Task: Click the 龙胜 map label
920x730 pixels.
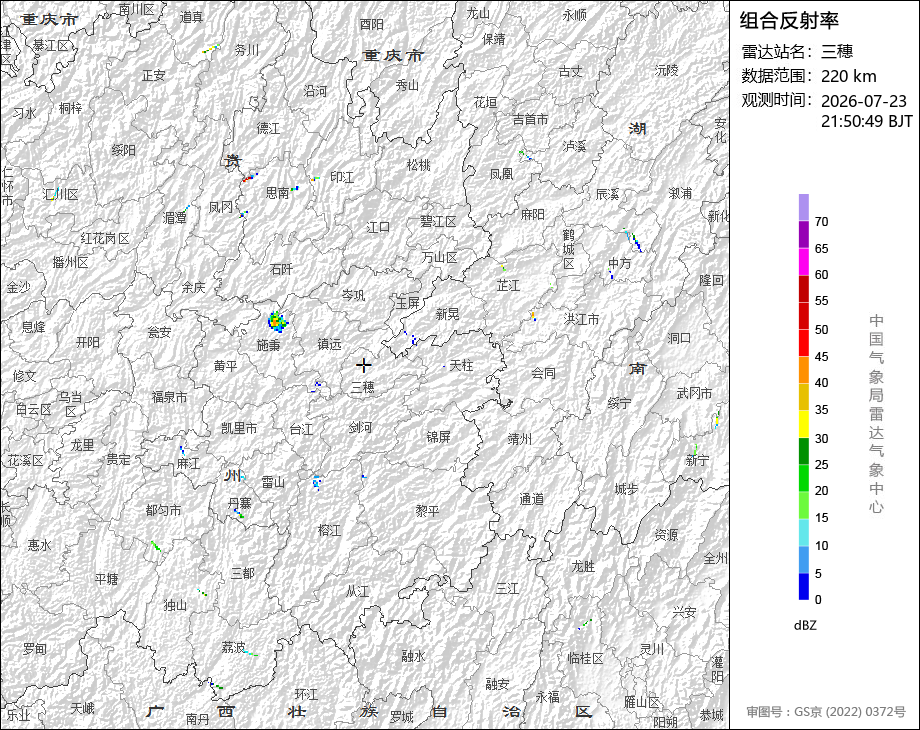Action: tap(583, 566)
